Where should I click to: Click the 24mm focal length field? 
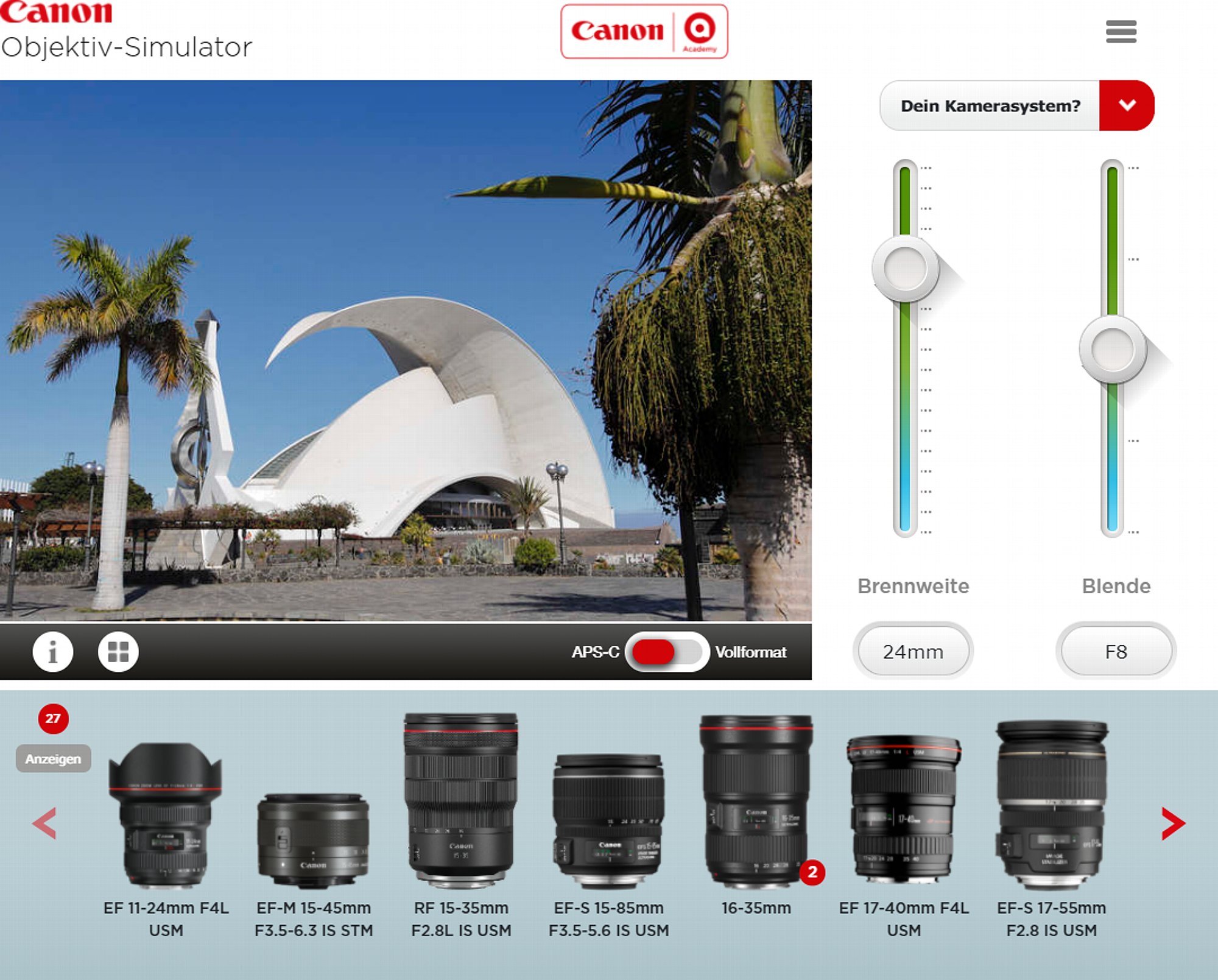(913, 652)
